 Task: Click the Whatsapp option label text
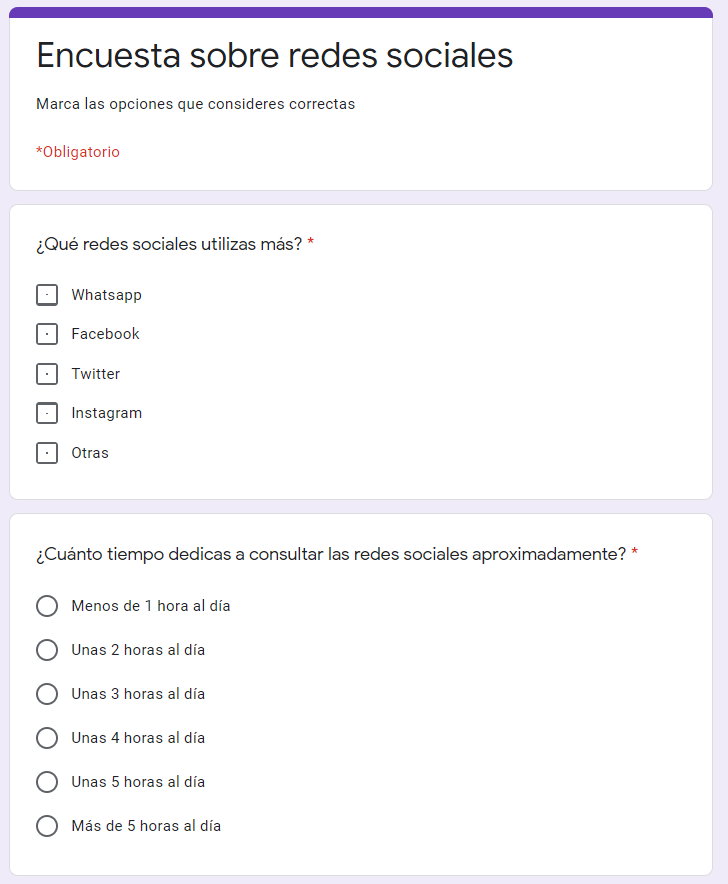[105, 295]
